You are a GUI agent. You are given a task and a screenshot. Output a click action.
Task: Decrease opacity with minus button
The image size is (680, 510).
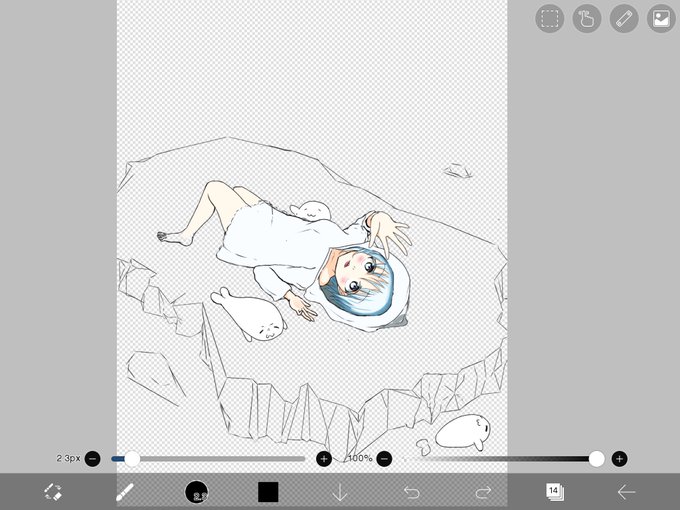384,458
